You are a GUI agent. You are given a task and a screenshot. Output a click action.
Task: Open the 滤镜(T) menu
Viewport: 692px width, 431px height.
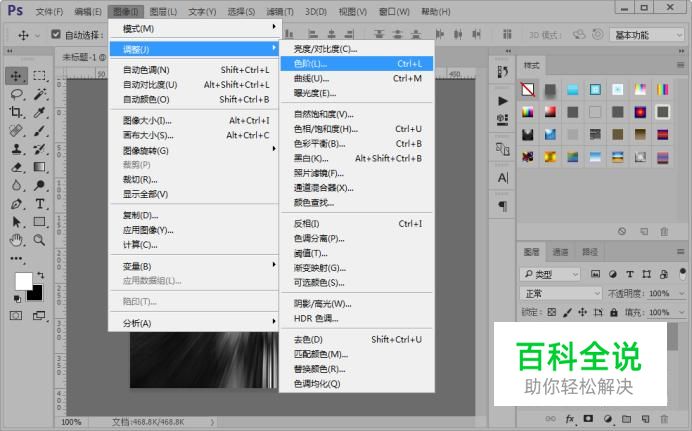[x=280, y=11]
